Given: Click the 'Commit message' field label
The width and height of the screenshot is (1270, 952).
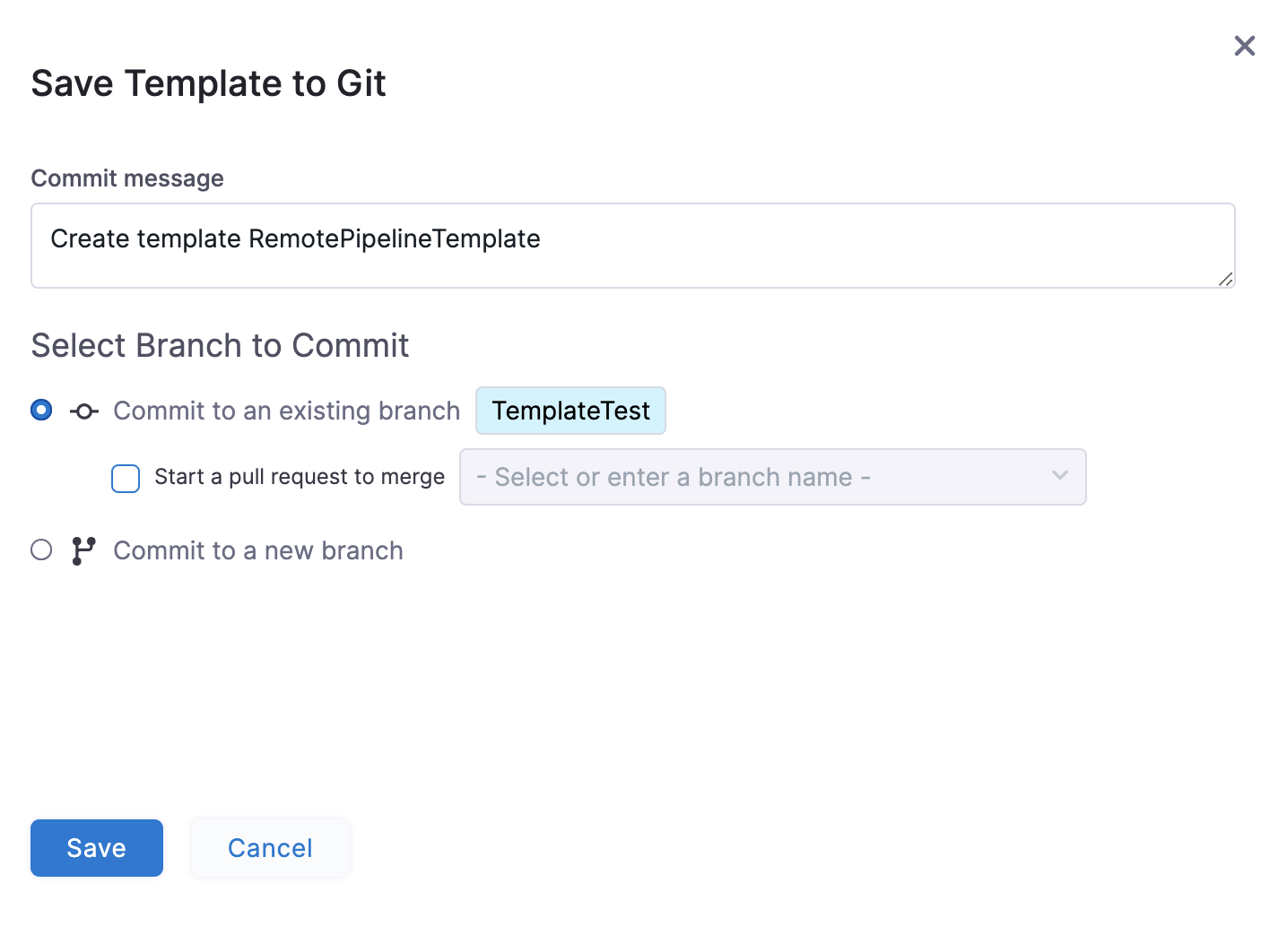Looking at the screenshot, I should click(127, 178).
